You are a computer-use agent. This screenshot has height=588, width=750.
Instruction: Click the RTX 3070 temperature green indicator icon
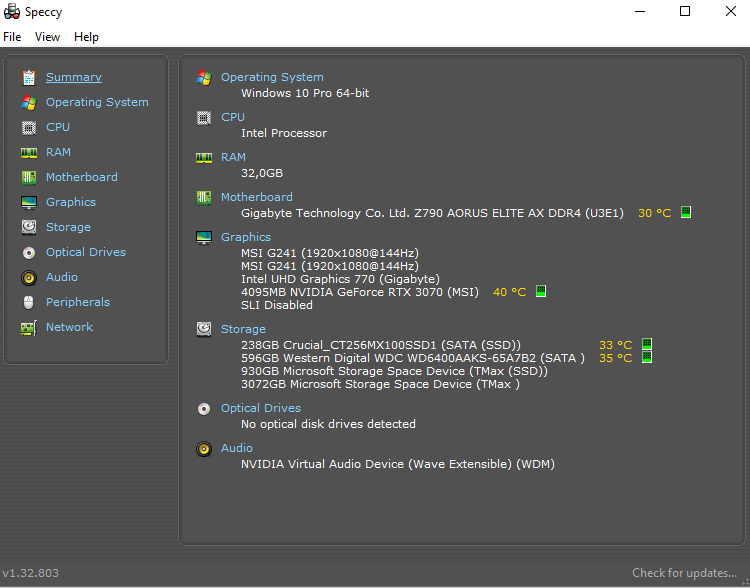(541, 291)
